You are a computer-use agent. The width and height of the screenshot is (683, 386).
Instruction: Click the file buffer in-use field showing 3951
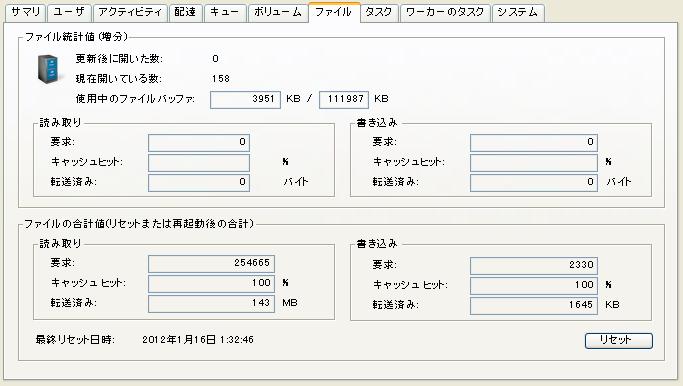pos(245,99)
